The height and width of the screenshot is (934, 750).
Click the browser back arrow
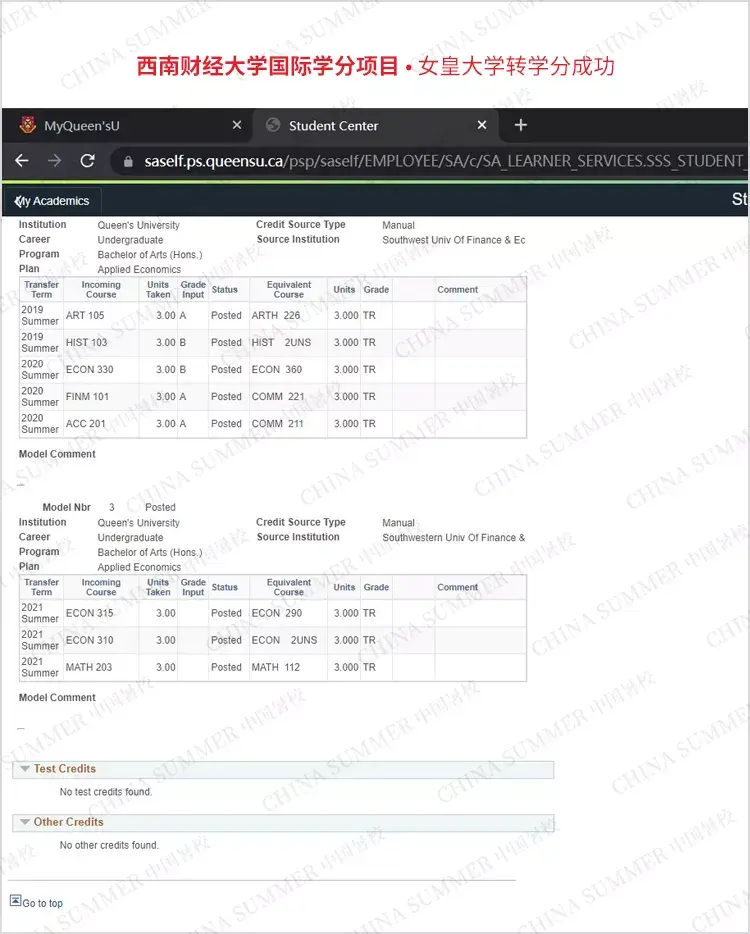(x=22, y=161)
